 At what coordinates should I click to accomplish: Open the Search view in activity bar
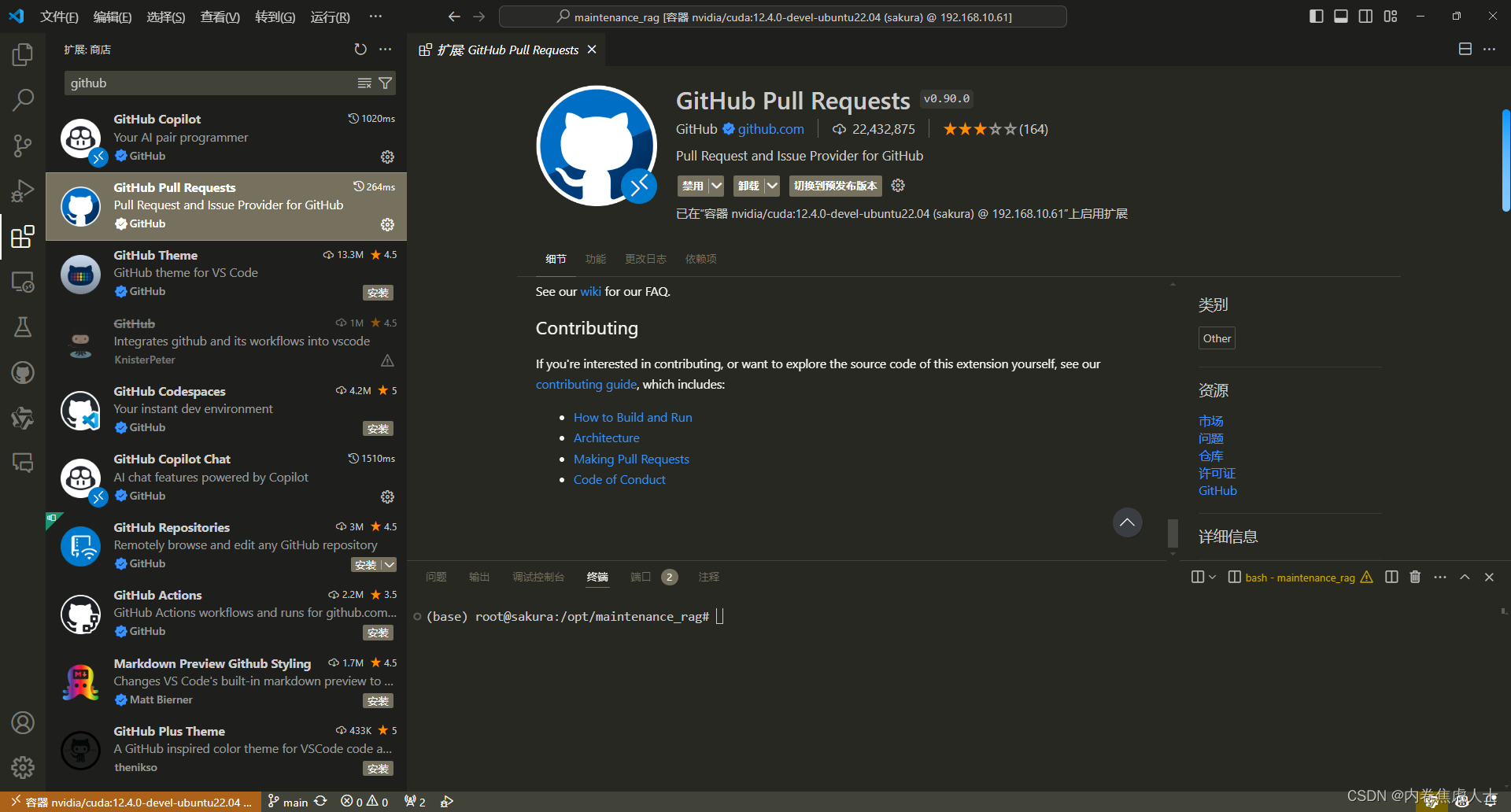(x=23, y=100)
